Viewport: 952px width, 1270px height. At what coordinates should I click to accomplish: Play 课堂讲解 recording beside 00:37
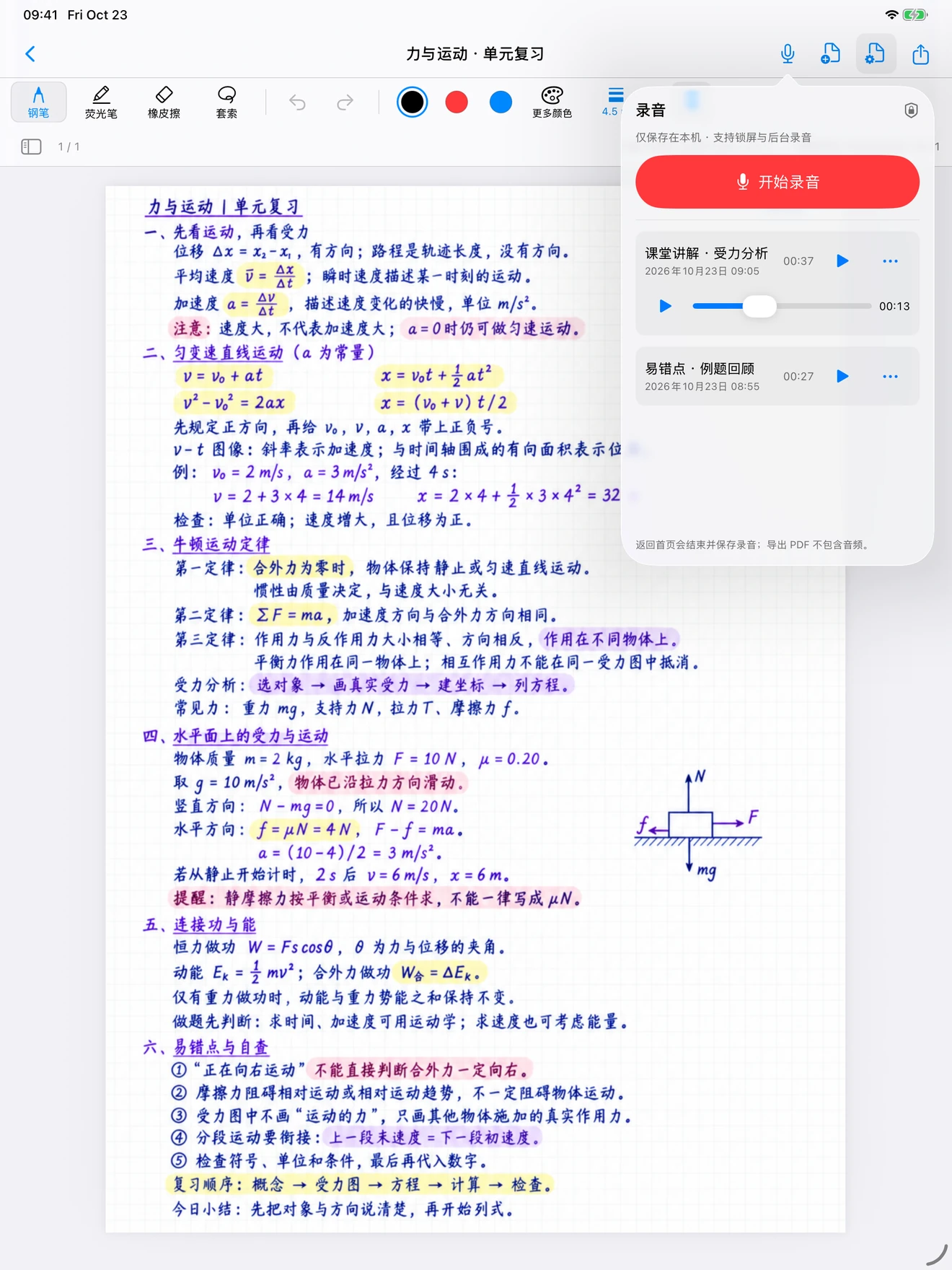[x=842, y=260]
